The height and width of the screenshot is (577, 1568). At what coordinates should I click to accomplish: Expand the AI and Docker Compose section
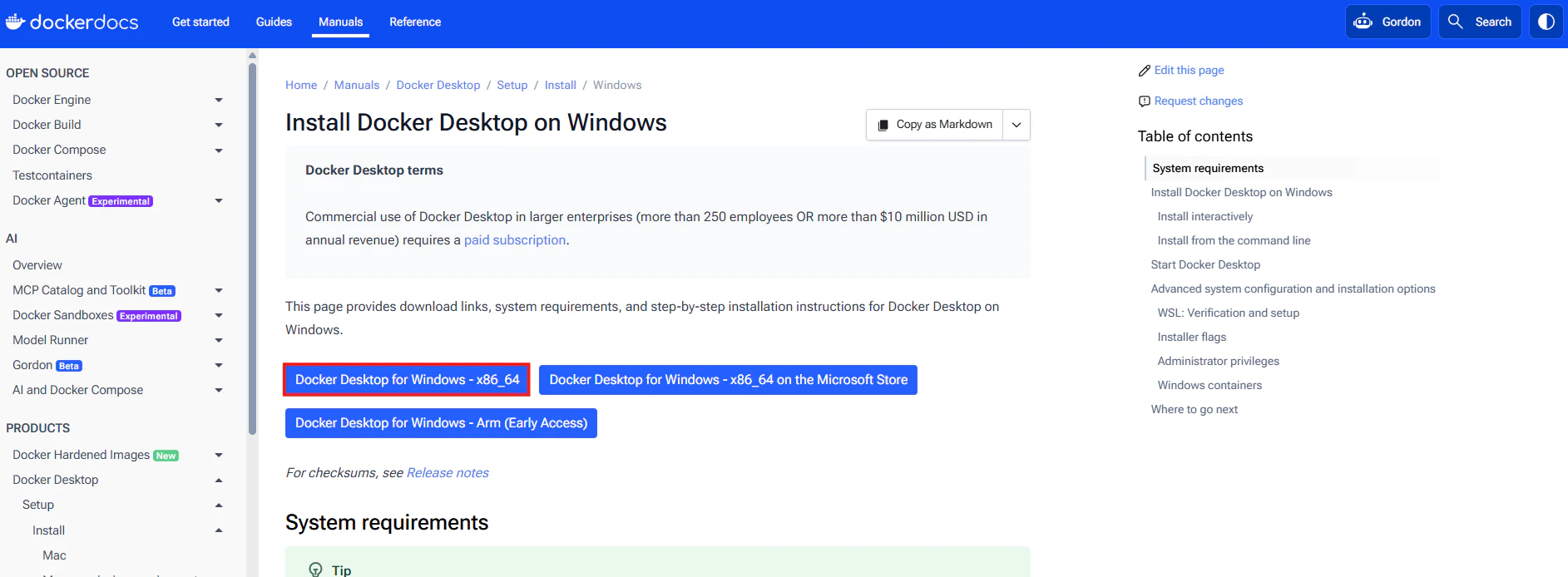[219, 390]
